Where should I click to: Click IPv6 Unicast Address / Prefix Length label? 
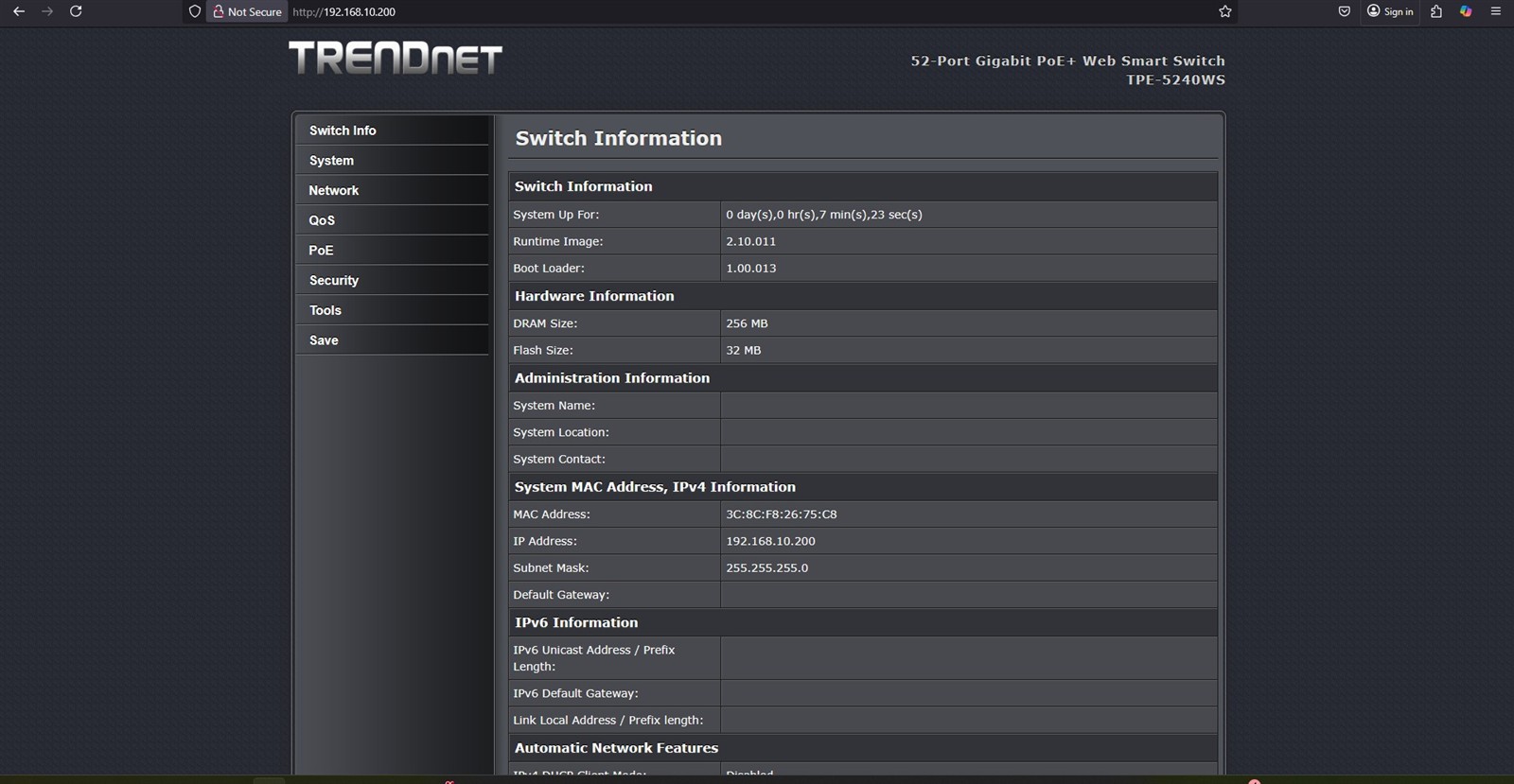[x=593, y=658]
